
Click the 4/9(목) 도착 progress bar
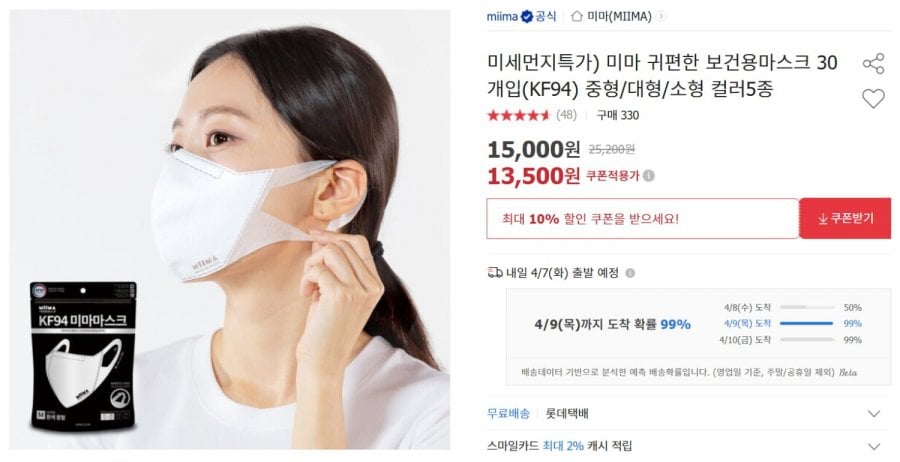[806, 324]
